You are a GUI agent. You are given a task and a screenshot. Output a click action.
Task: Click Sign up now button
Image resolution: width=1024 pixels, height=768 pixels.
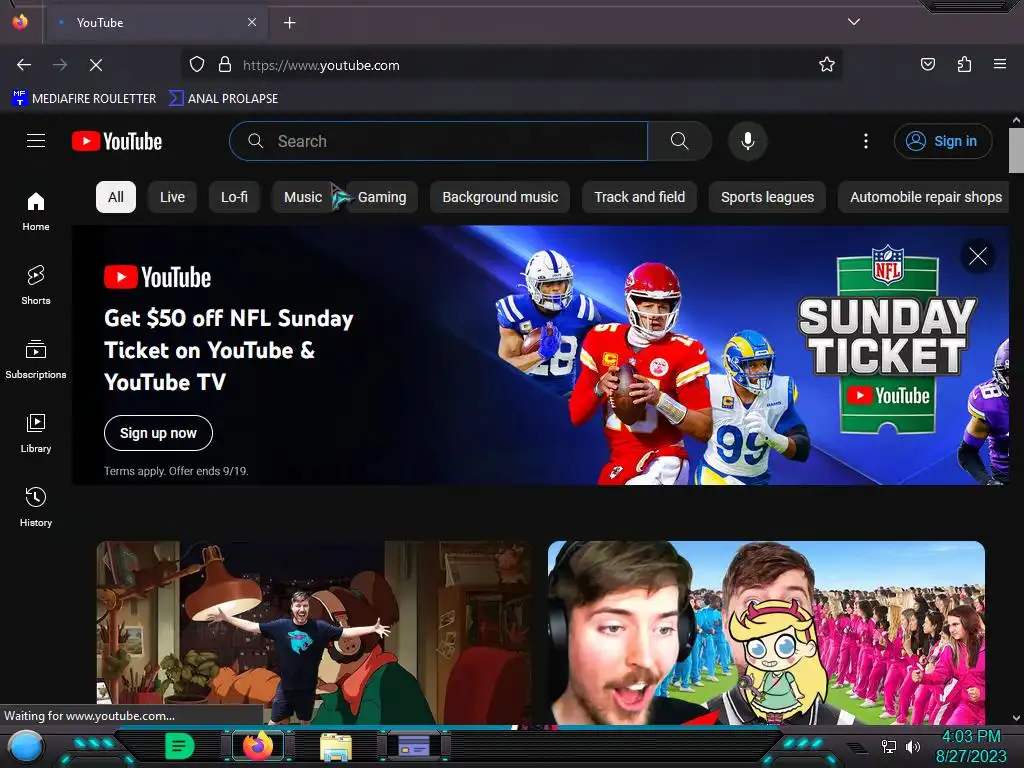coord(158,433)
